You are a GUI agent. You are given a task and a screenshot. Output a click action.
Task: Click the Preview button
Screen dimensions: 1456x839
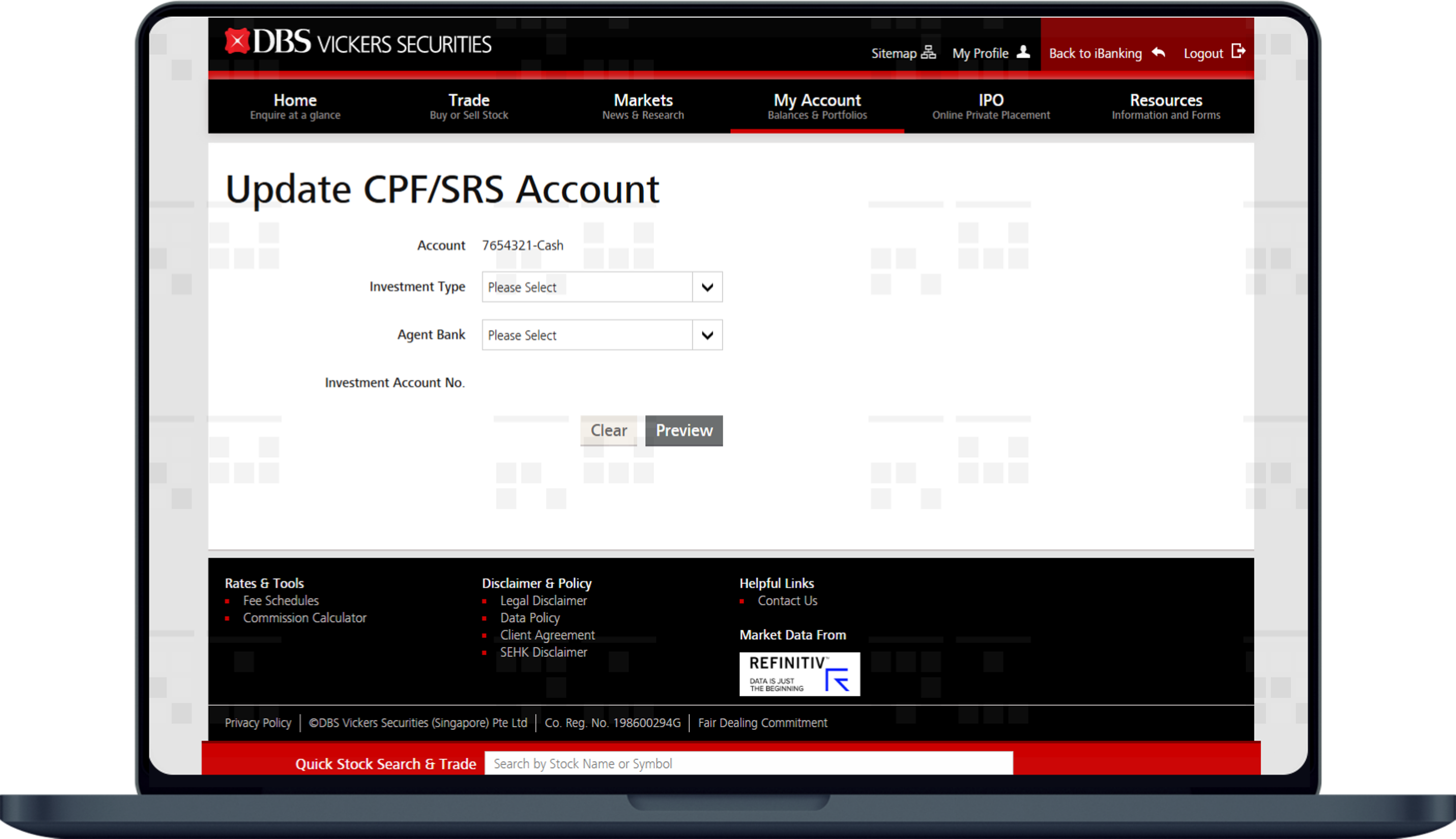click(x=684, y=431)
